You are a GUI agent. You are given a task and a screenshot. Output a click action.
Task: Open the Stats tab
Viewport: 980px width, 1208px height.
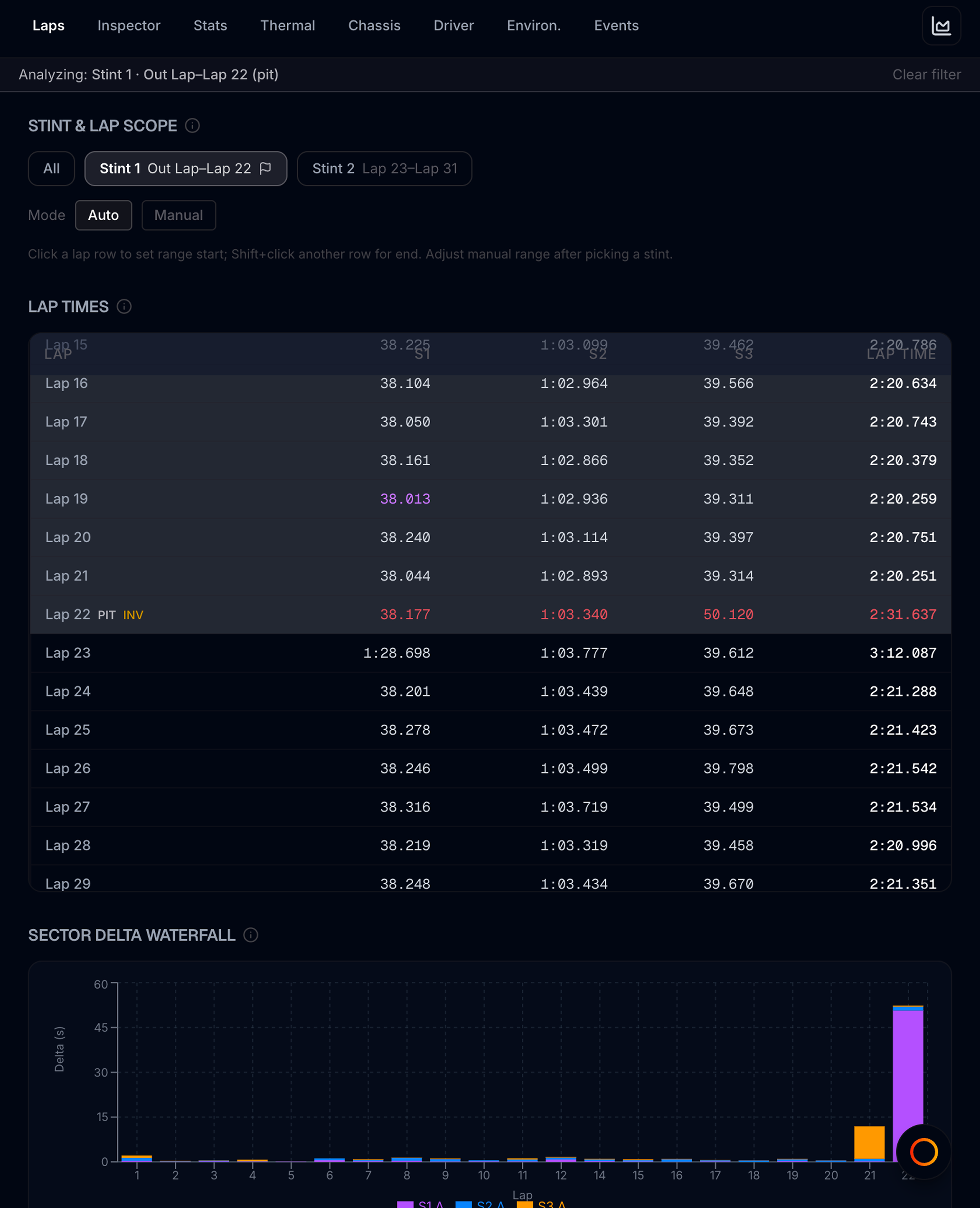pyautogui.click(x=210, y=25)
